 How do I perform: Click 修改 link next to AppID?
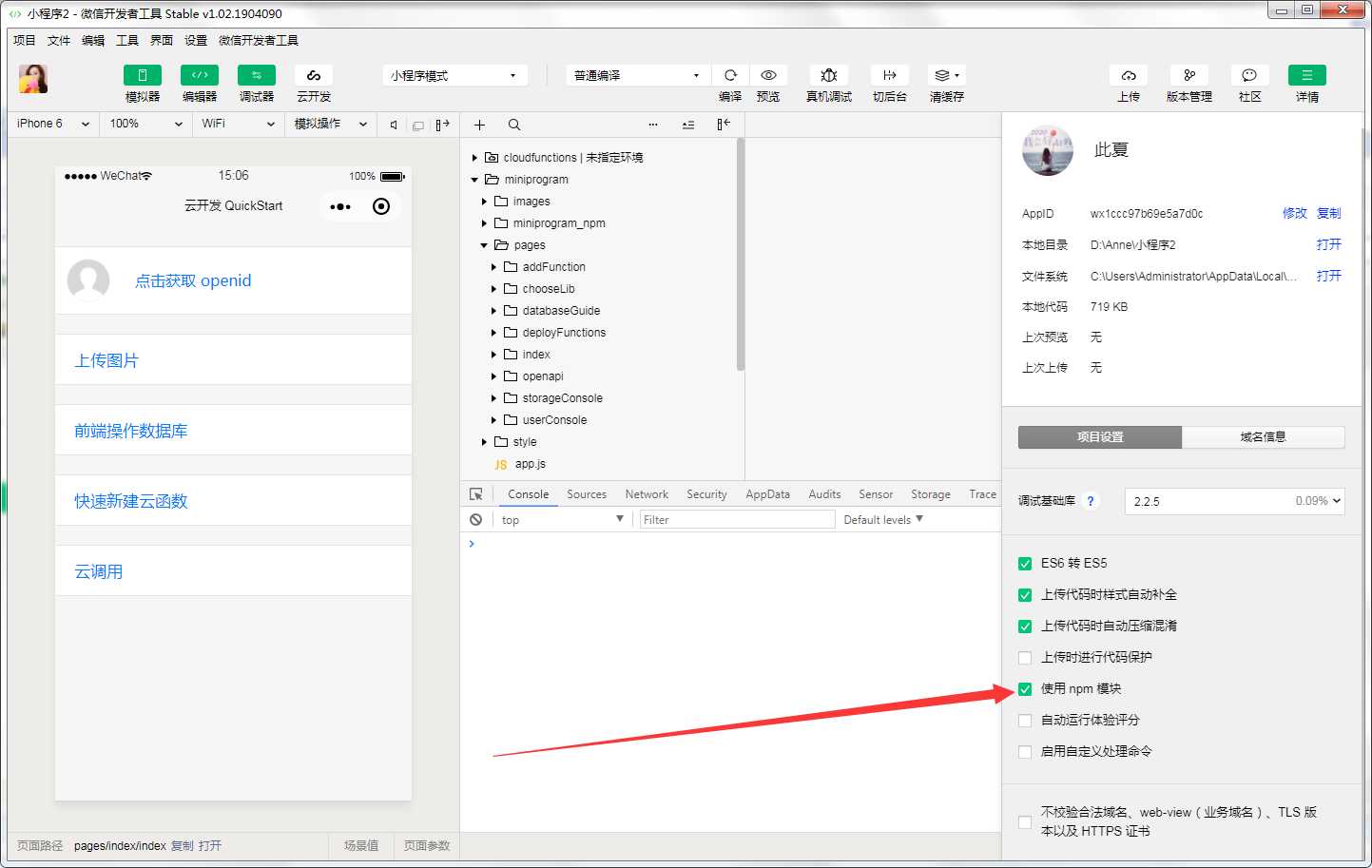[1295, 213]
